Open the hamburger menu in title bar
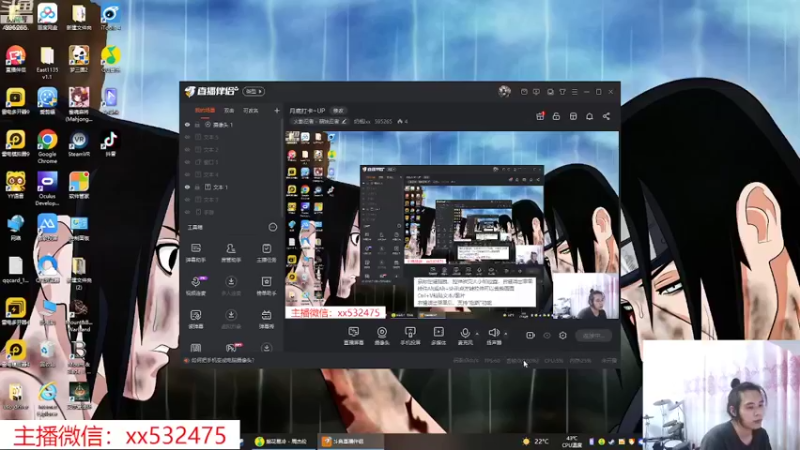The height and width of the screenshot is (450, 800). point(574,92)
